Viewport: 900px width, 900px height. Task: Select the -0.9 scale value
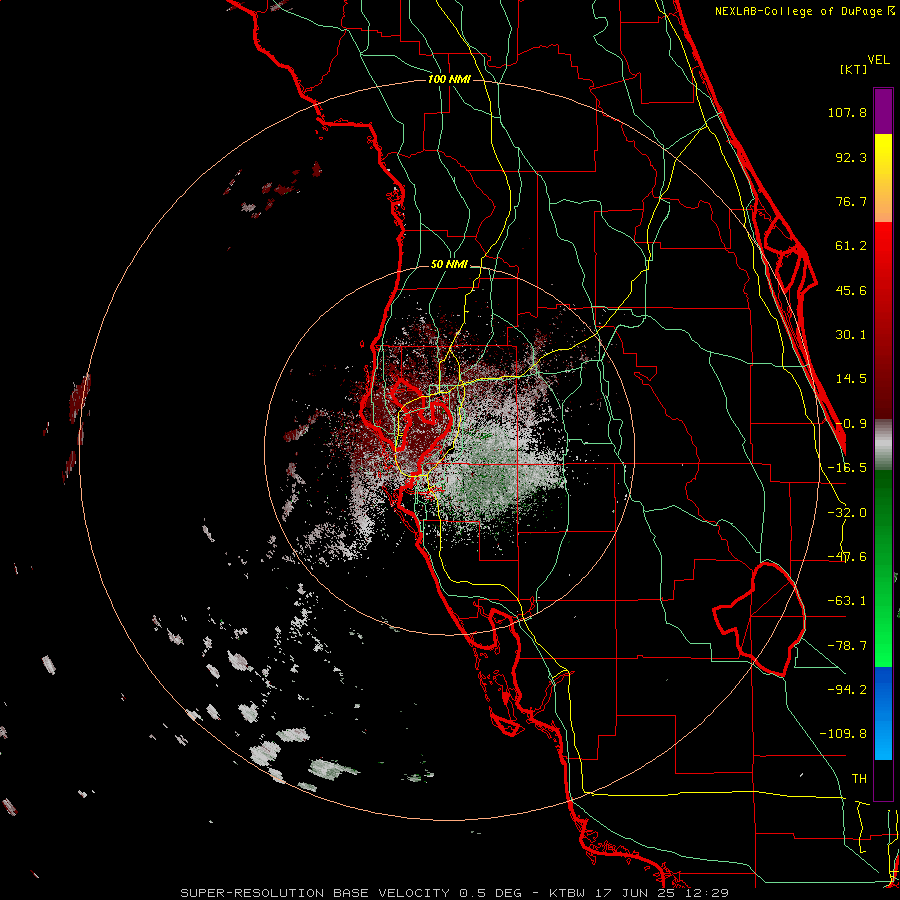click(x=851, y=424)
